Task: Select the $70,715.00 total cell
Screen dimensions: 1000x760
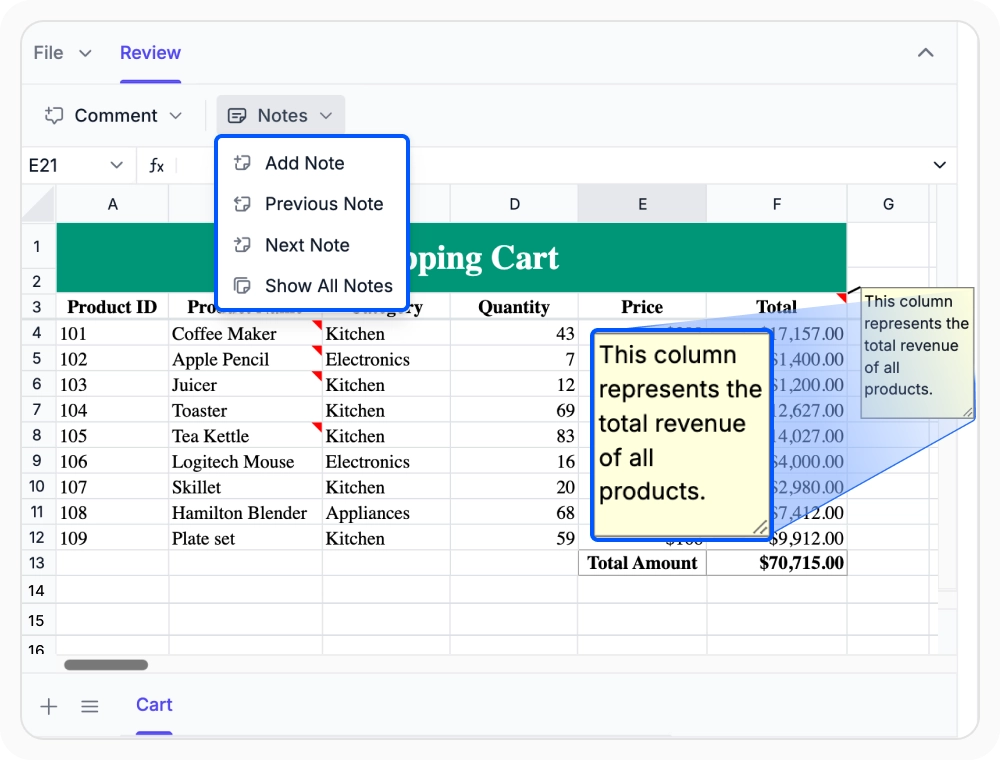Action: [777, 563]
